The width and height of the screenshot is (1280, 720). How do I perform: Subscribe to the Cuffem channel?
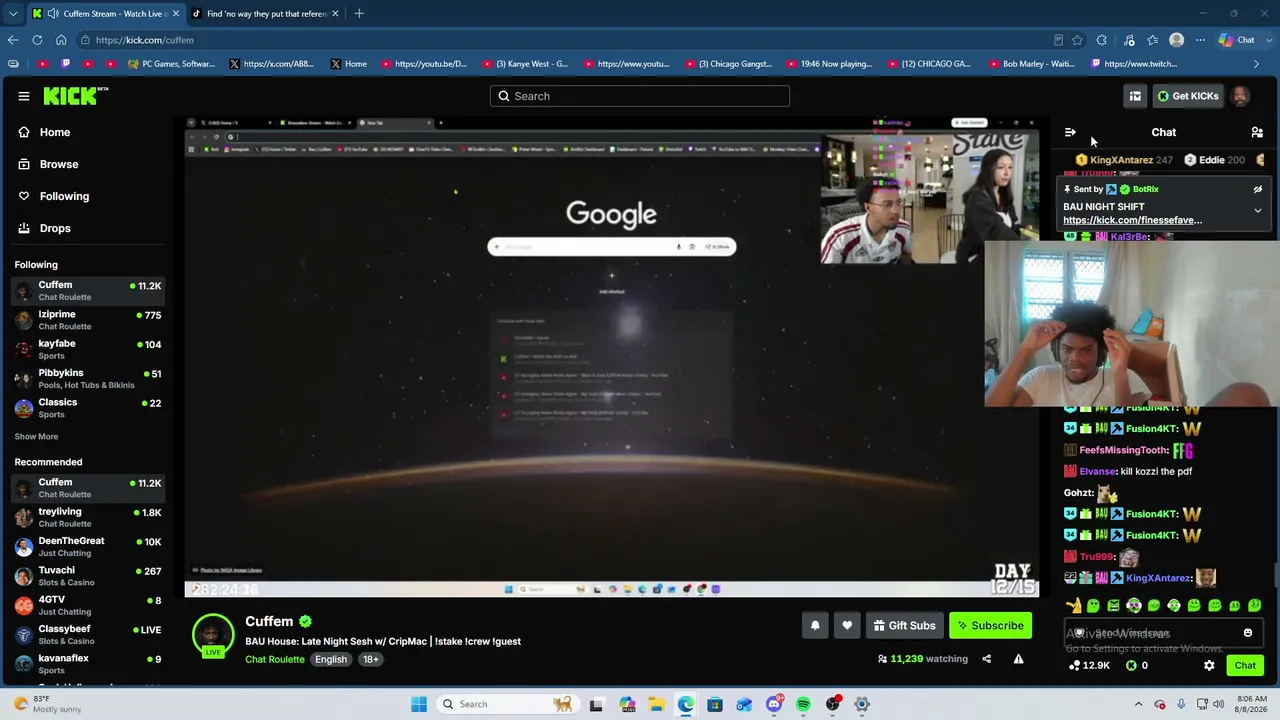click(990, 626)
